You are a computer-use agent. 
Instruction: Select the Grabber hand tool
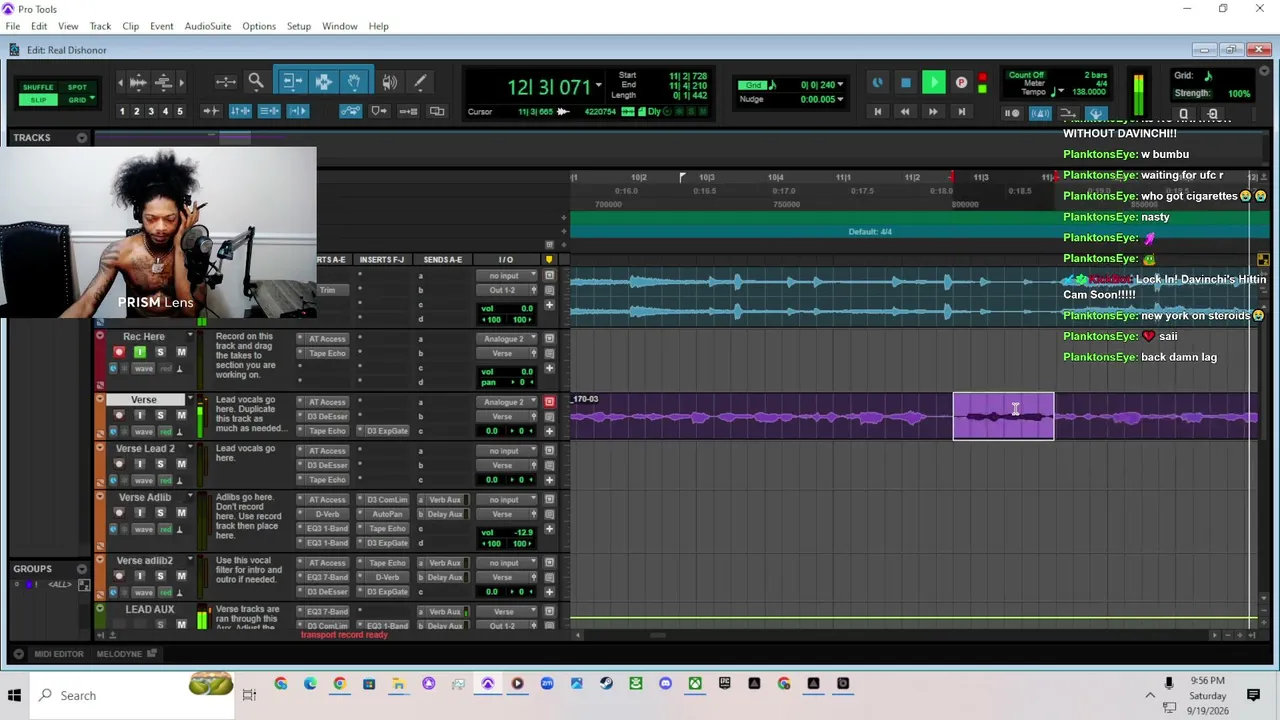[x=354, y=82]
